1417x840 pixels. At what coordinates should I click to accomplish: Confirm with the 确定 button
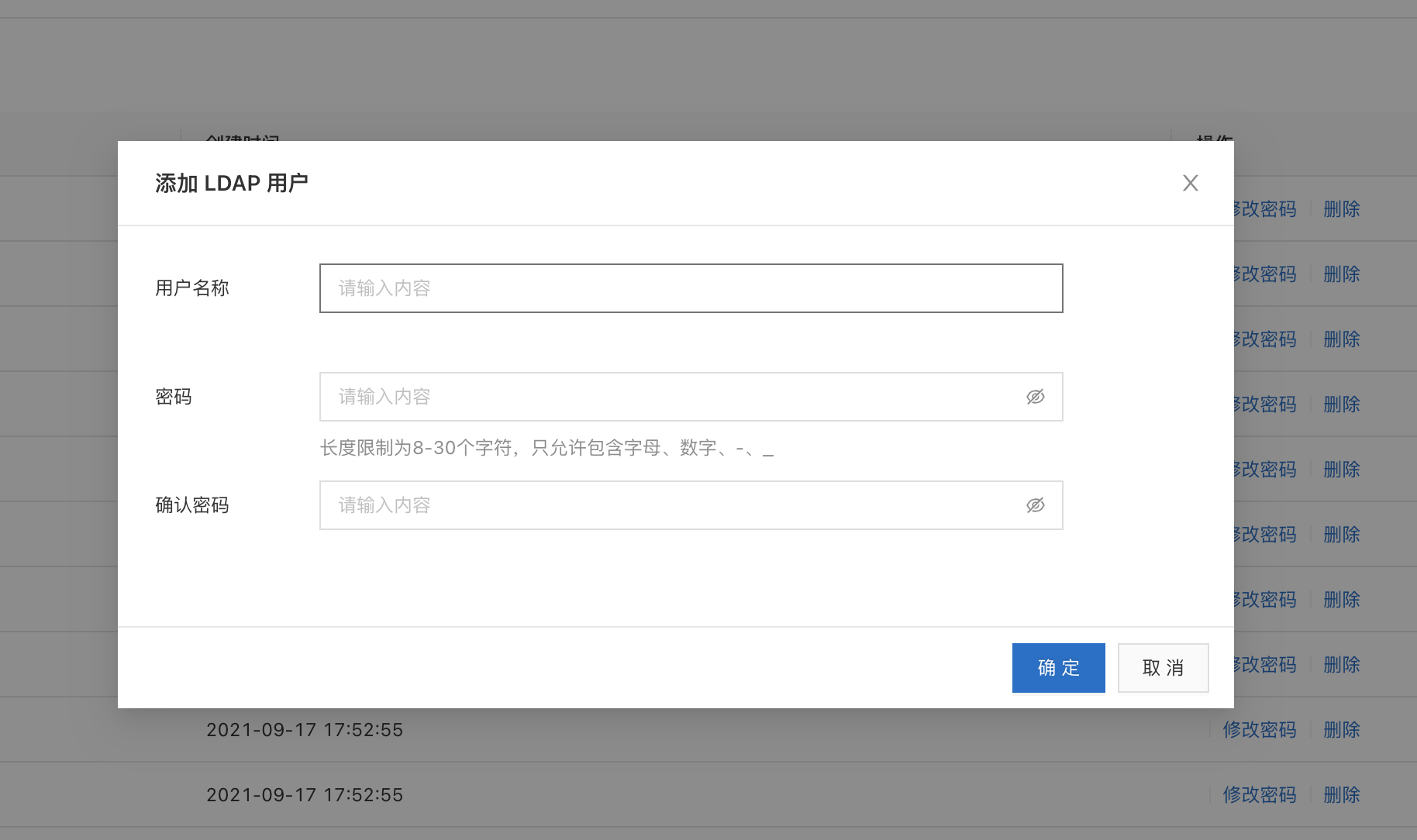(x=1058, y=668)
